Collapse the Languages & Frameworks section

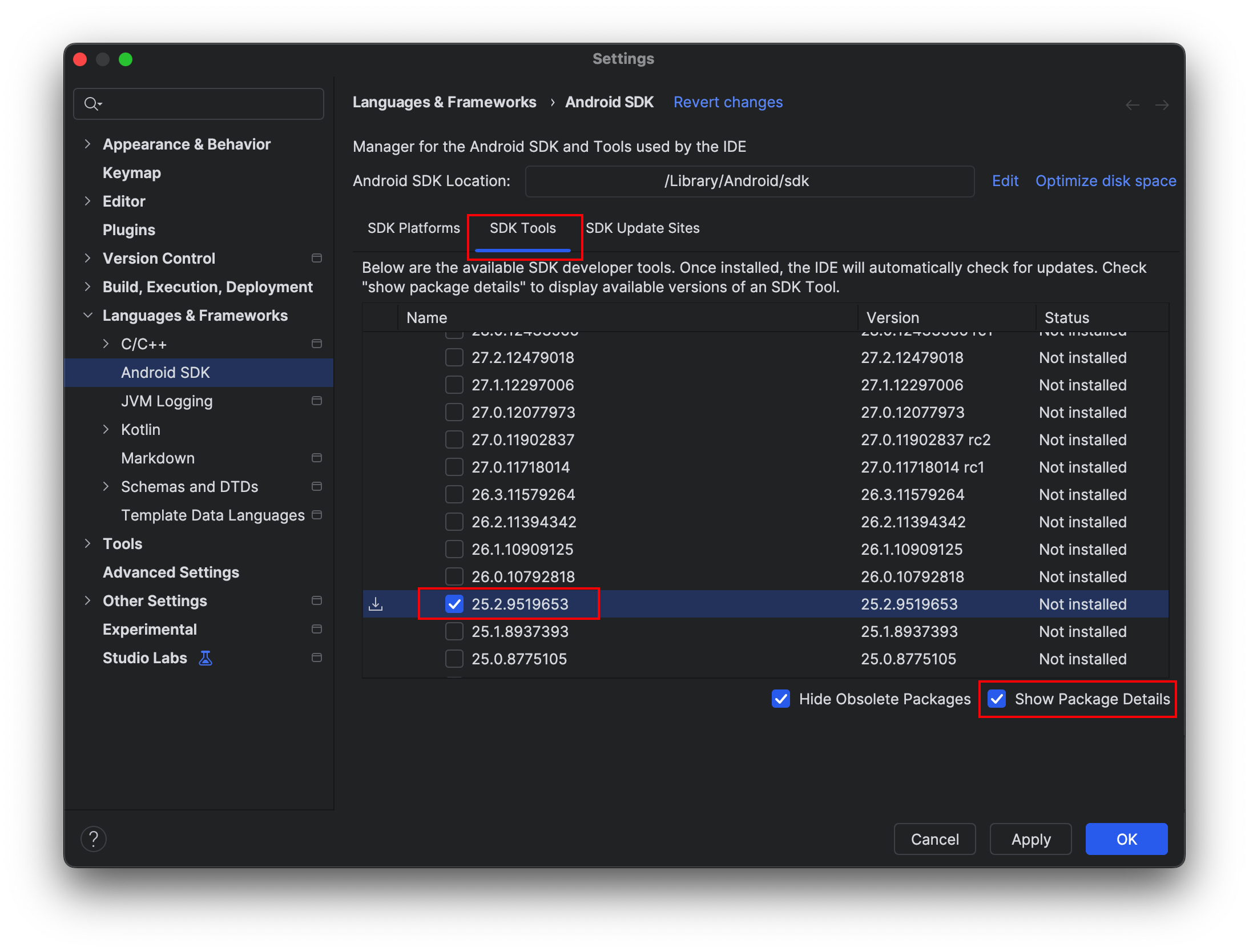point(87,315)
